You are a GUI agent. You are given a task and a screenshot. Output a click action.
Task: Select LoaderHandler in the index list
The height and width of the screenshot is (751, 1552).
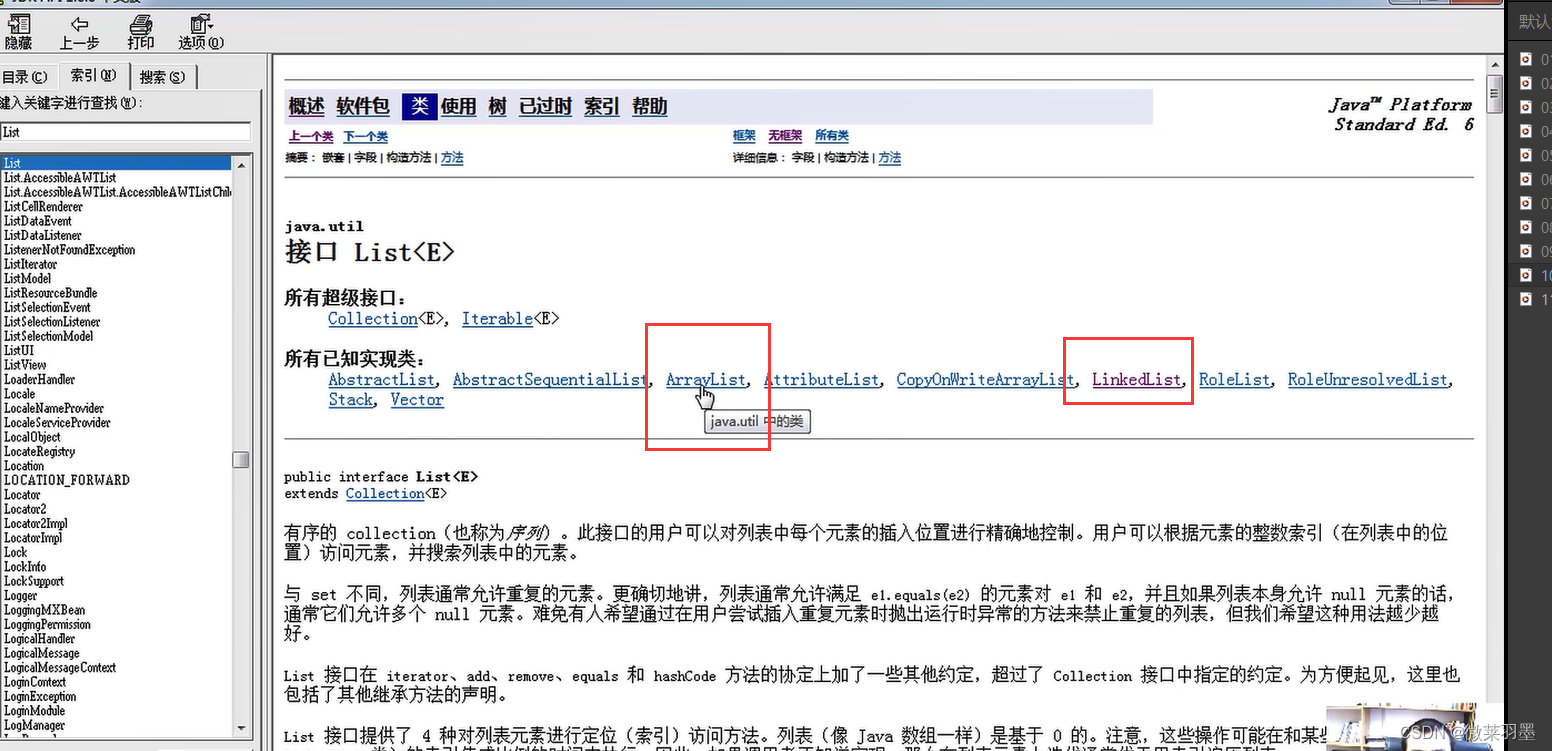[x=39, y=380]
